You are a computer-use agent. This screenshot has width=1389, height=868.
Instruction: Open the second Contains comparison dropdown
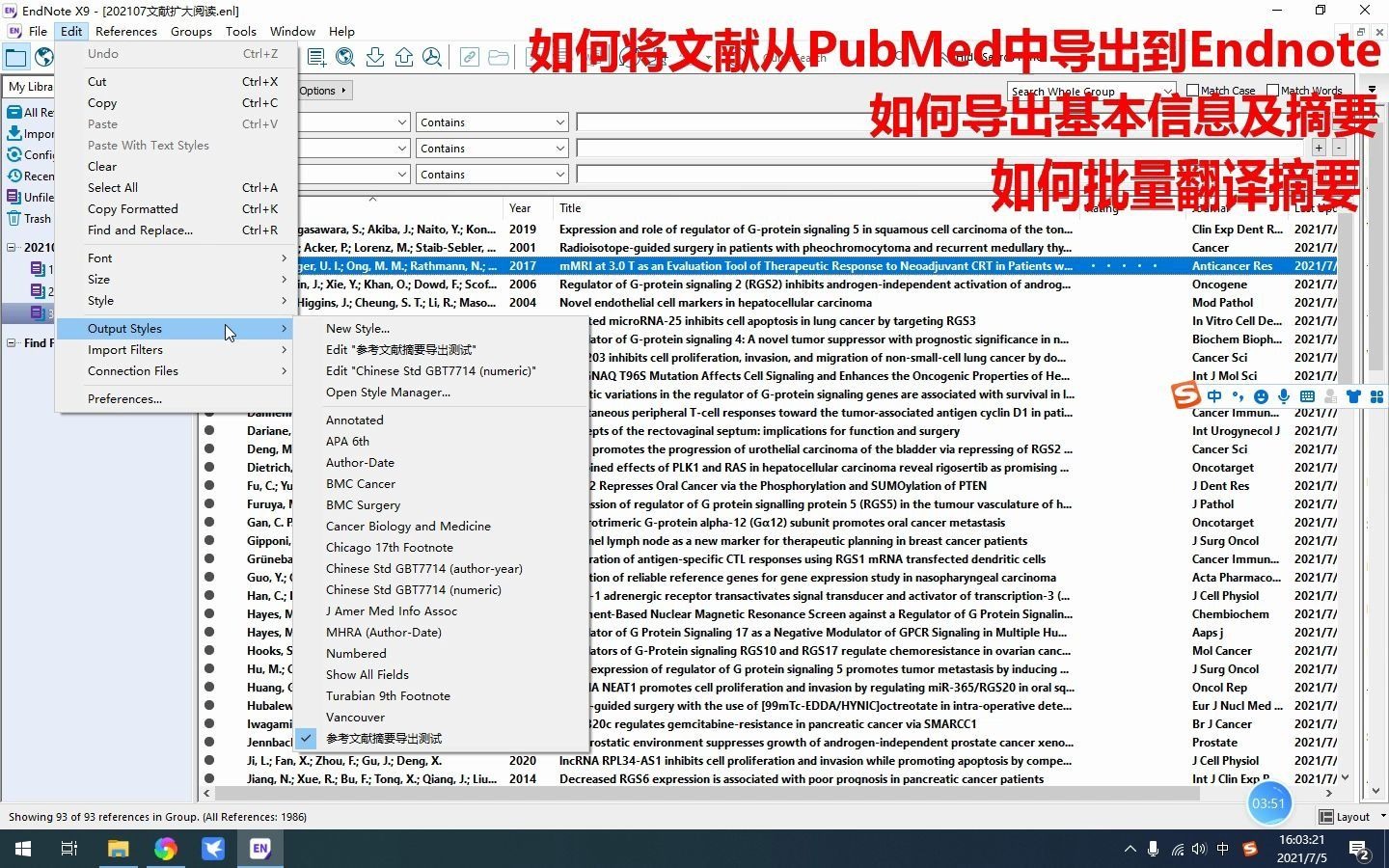(x=492, y=149)
